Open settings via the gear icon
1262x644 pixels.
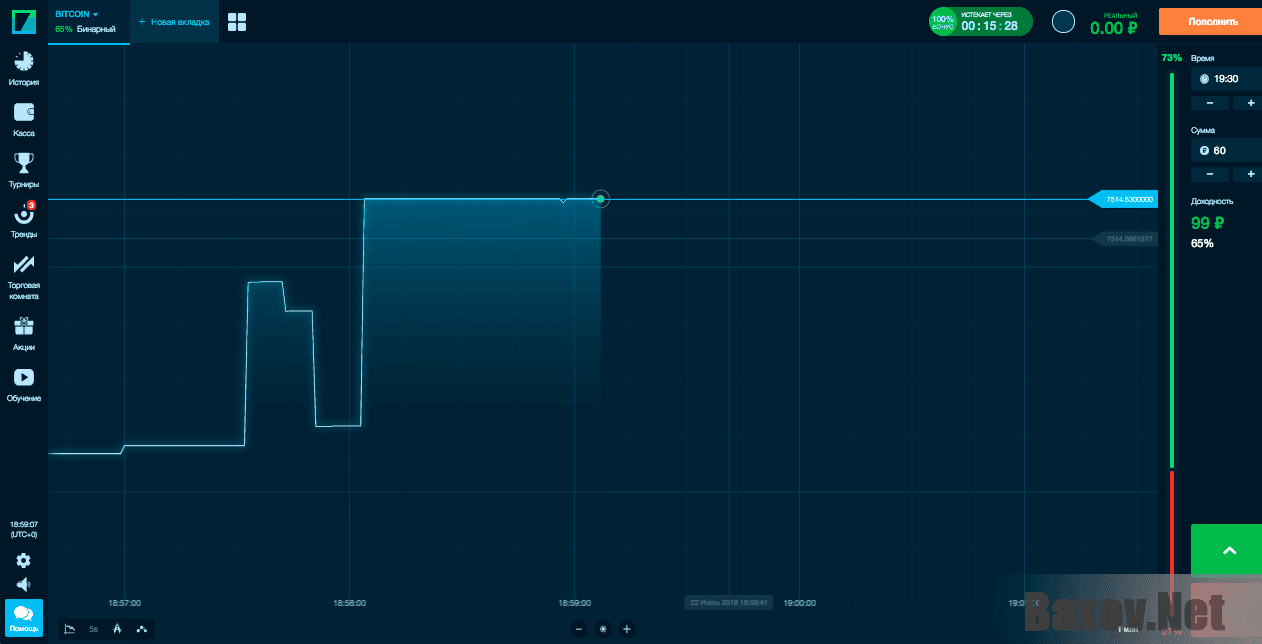pos(23,561)
